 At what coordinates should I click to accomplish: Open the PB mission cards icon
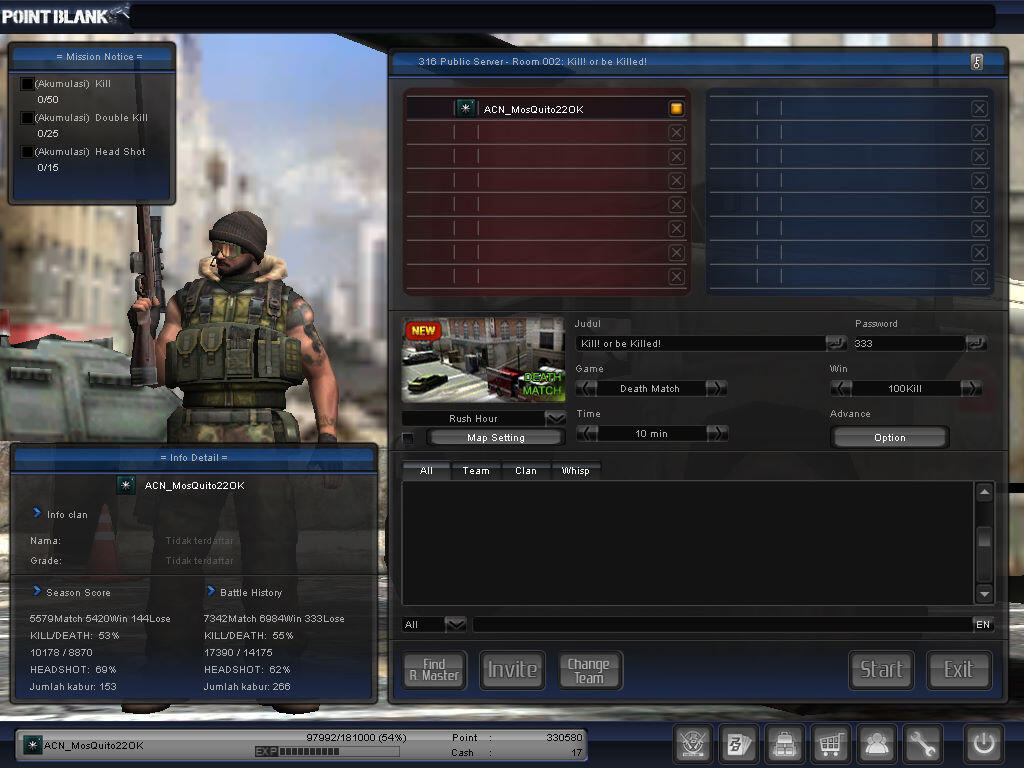(739, 743)
